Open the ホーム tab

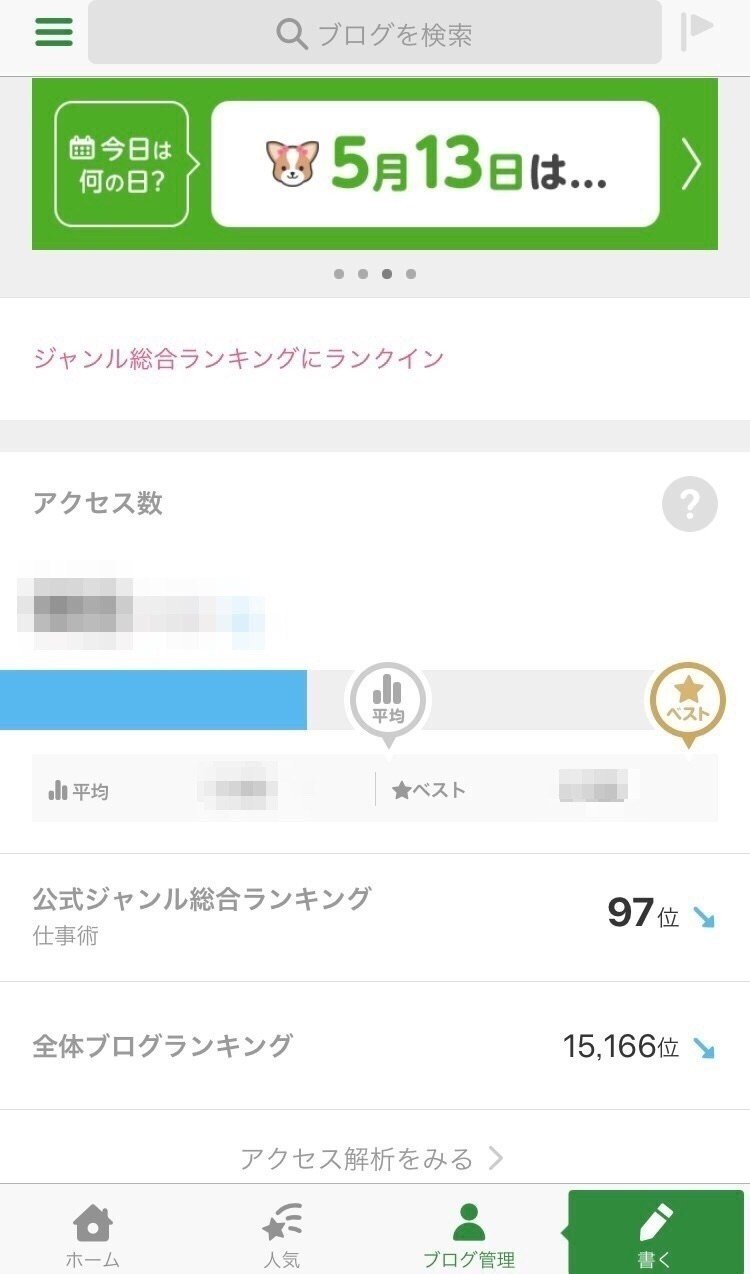coord(93,1234)
